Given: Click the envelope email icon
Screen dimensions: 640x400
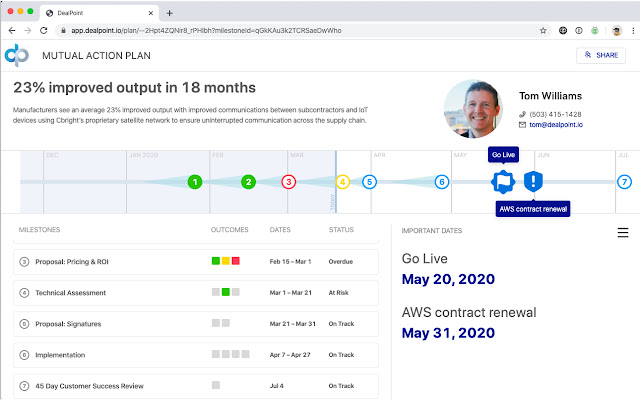Looking at the screenshot, I should click(x=522, y=124).
